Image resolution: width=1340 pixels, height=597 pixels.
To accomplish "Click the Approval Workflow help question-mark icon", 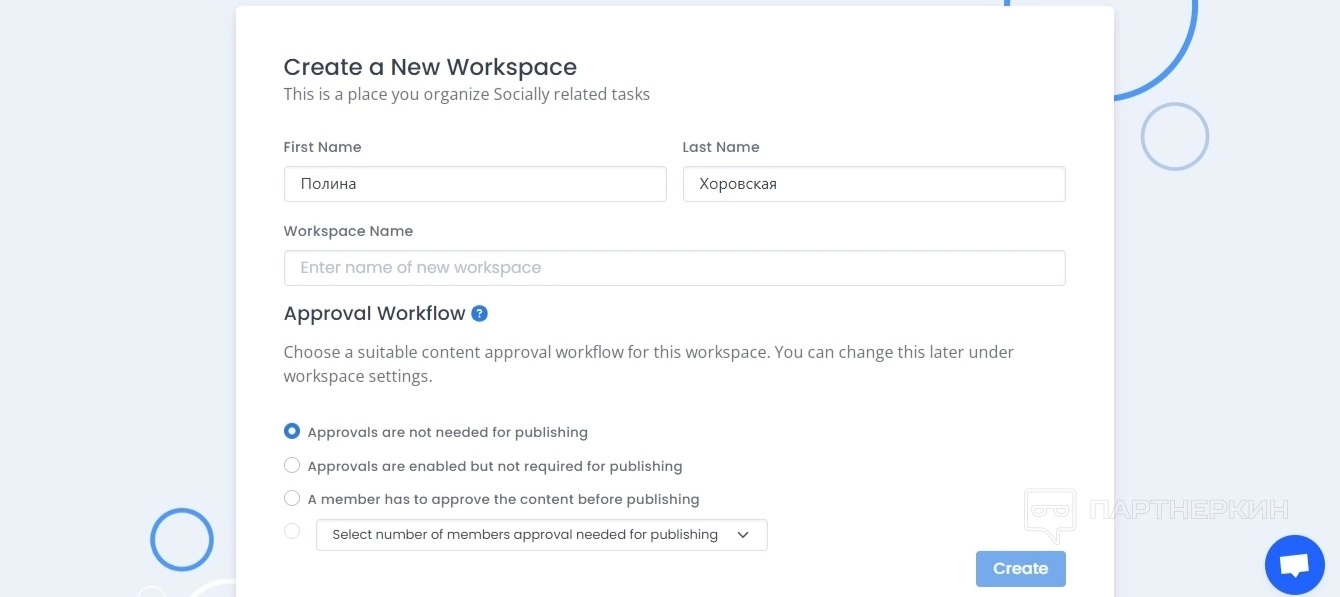I will pyautogui.click(x=480, y=314).
